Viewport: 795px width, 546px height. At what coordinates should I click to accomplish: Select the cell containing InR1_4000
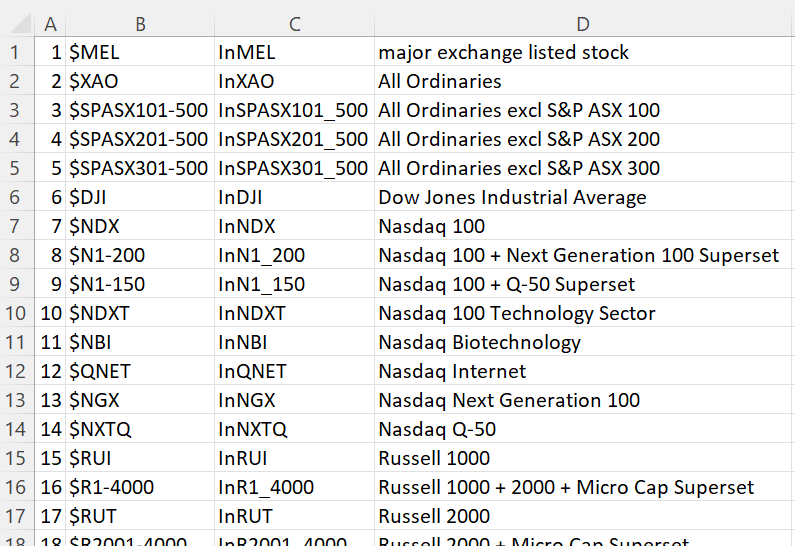tap(294, 487)
